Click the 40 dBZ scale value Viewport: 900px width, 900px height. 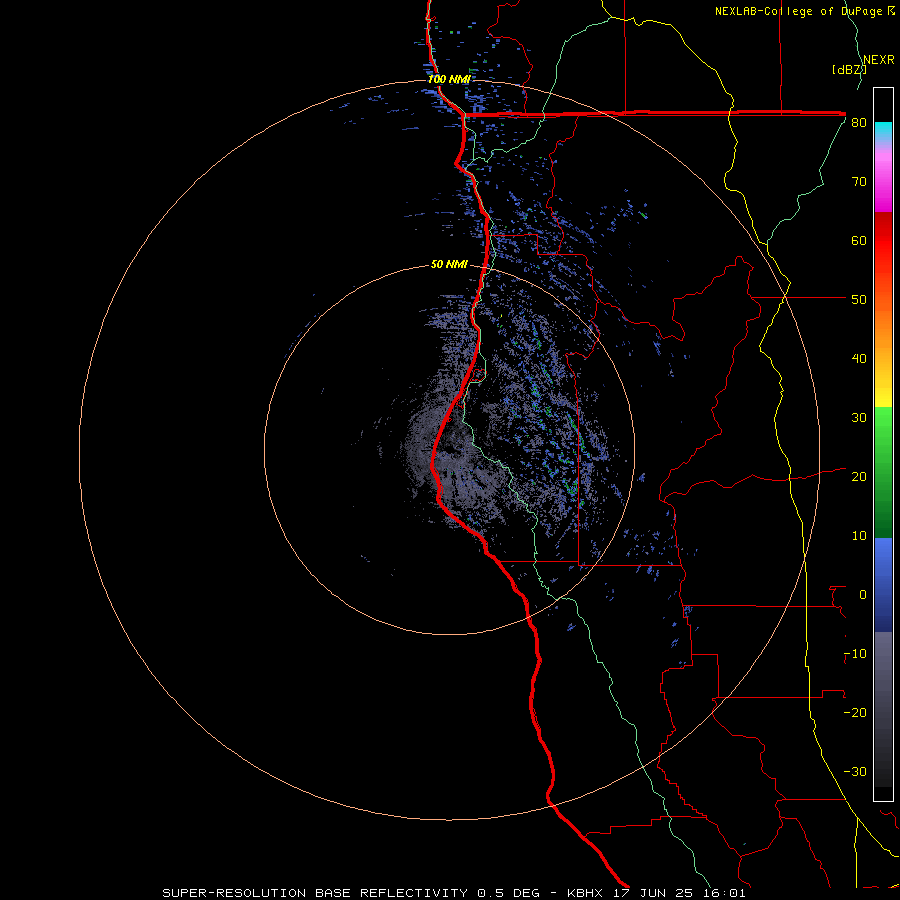[859, 359]
